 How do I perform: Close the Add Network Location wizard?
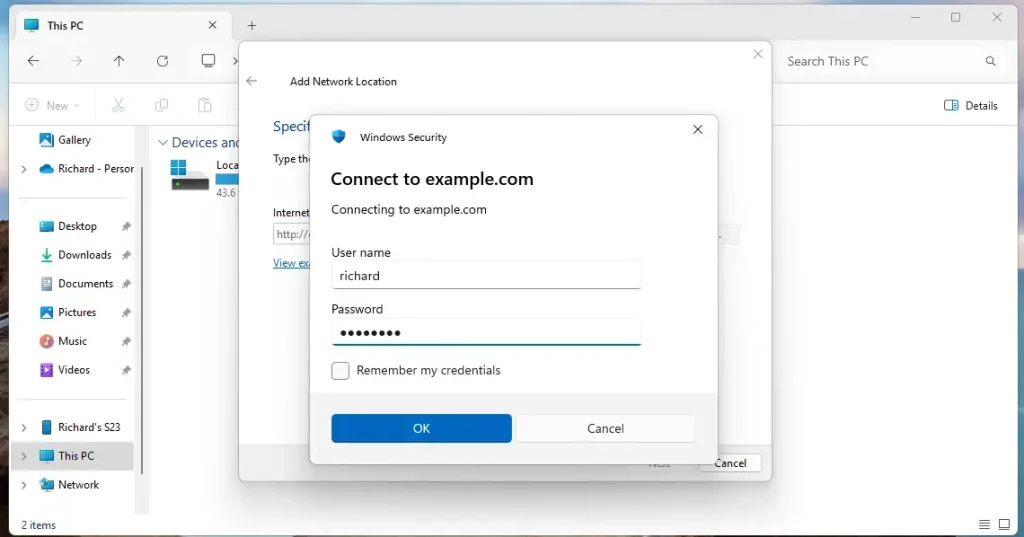[758, 54]
